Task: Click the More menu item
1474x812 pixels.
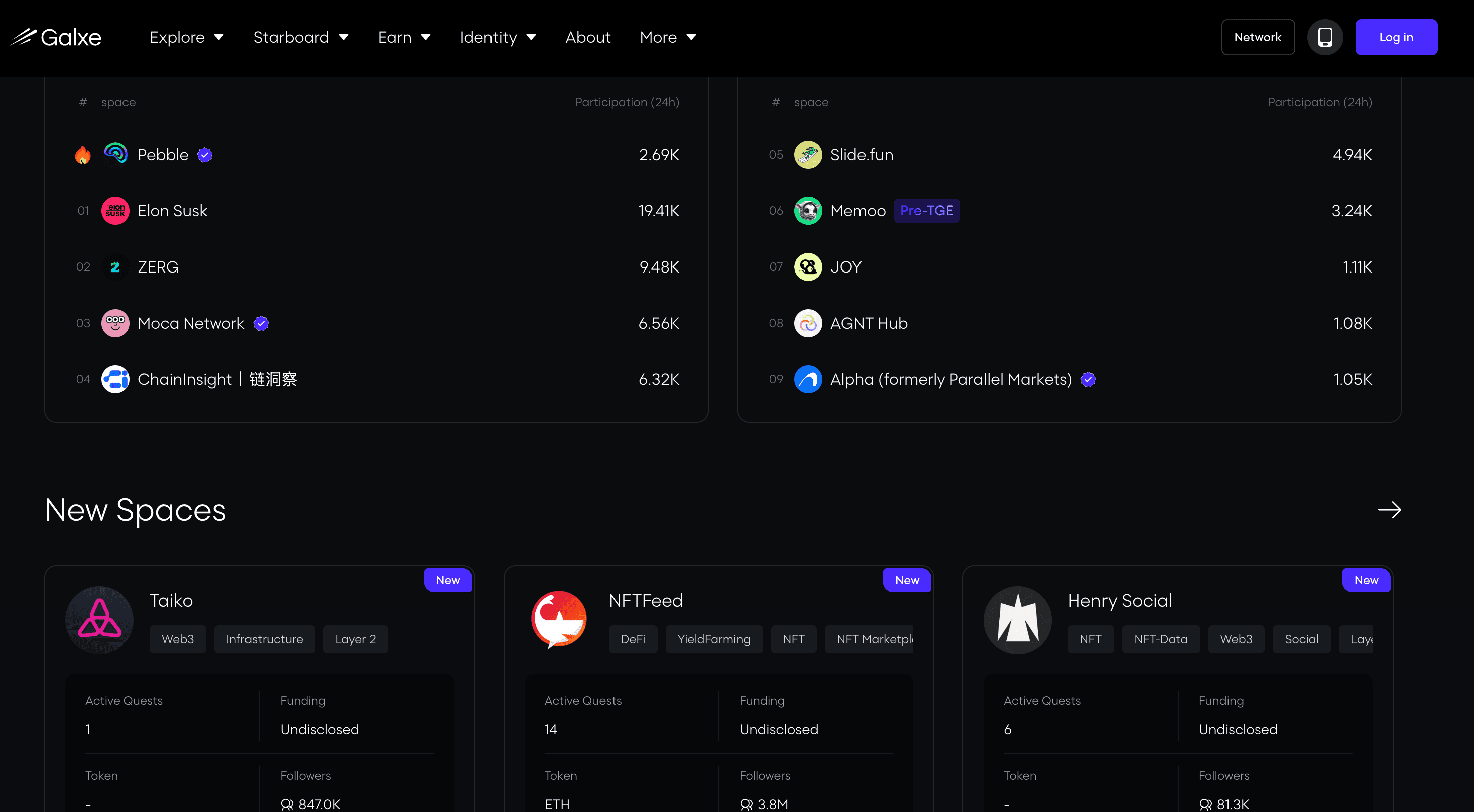Action: (x=667, y=37)
